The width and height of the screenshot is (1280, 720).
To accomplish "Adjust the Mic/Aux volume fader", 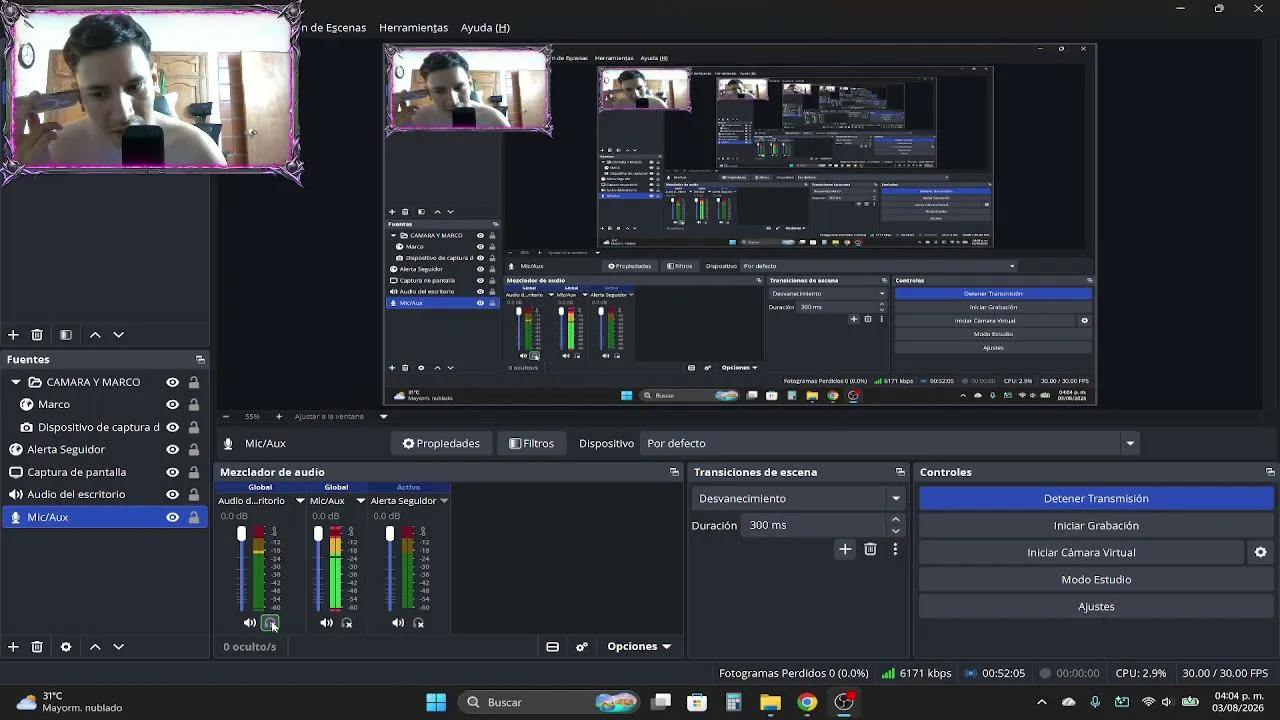I will point(318,535).
